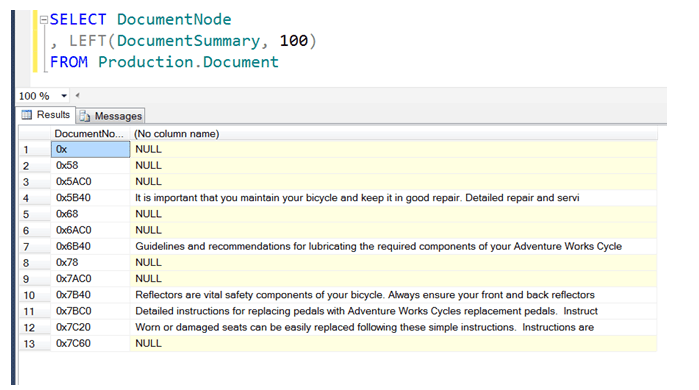
Task: Click the 'Reflectors are vital safety components' cell
Action: 394,295
